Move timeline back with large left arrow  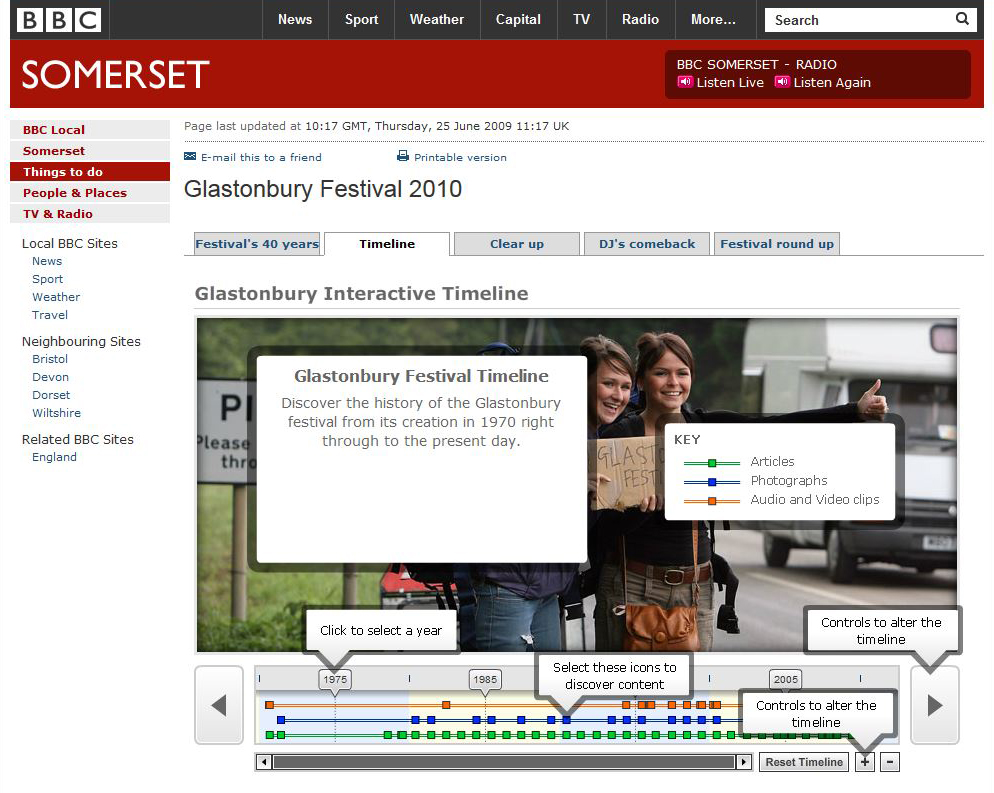tap(219, 705)
